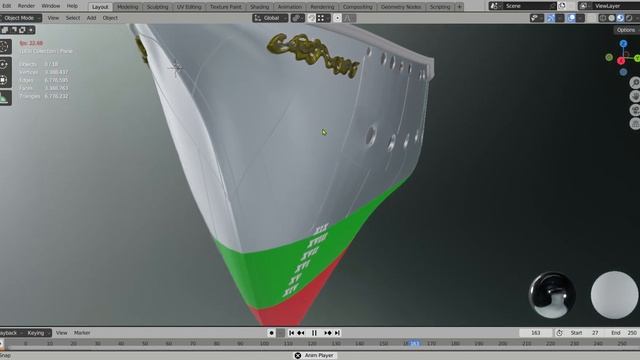
Task: Toggle the viewport overlays button
Action: pyautogui.click(x=571, y=18)
